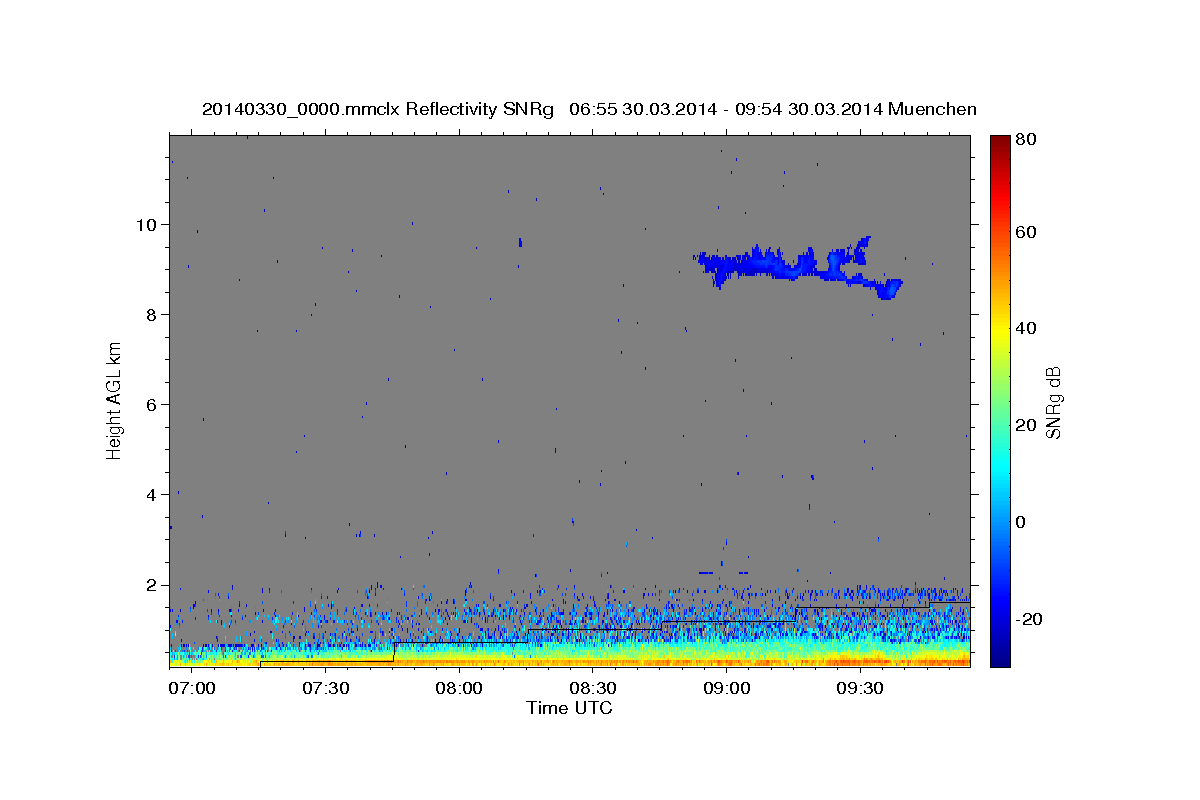
Task: Click the plot title text at top
Action: pyautogui.click(x=589, y=109)
